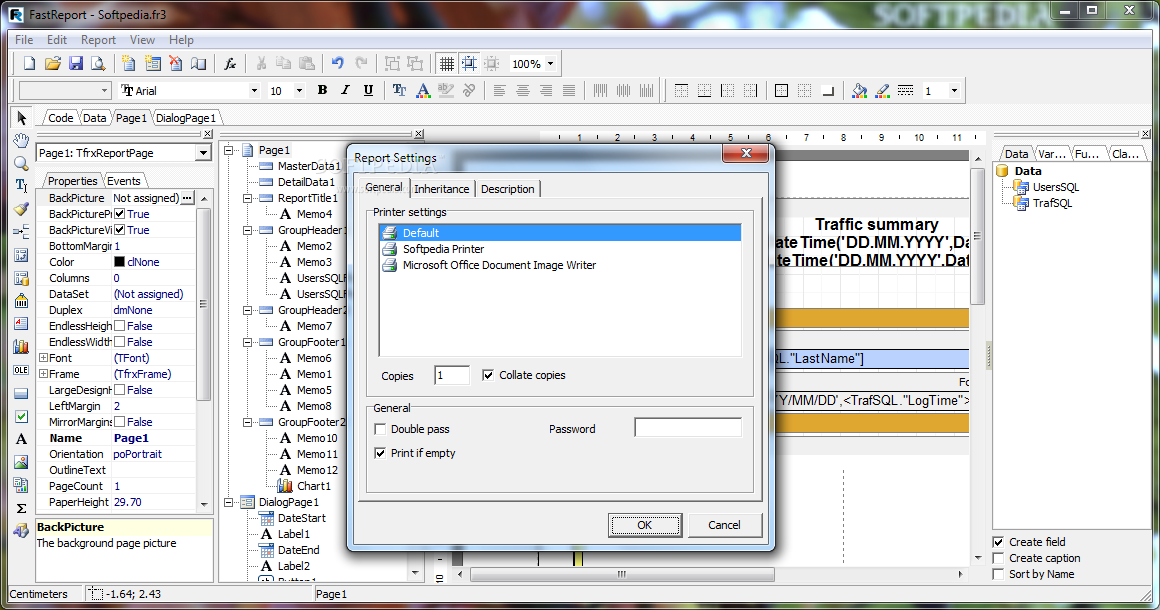Insert a Picture object from side toolbar
1160x610 pixels.
pos(21,462)
